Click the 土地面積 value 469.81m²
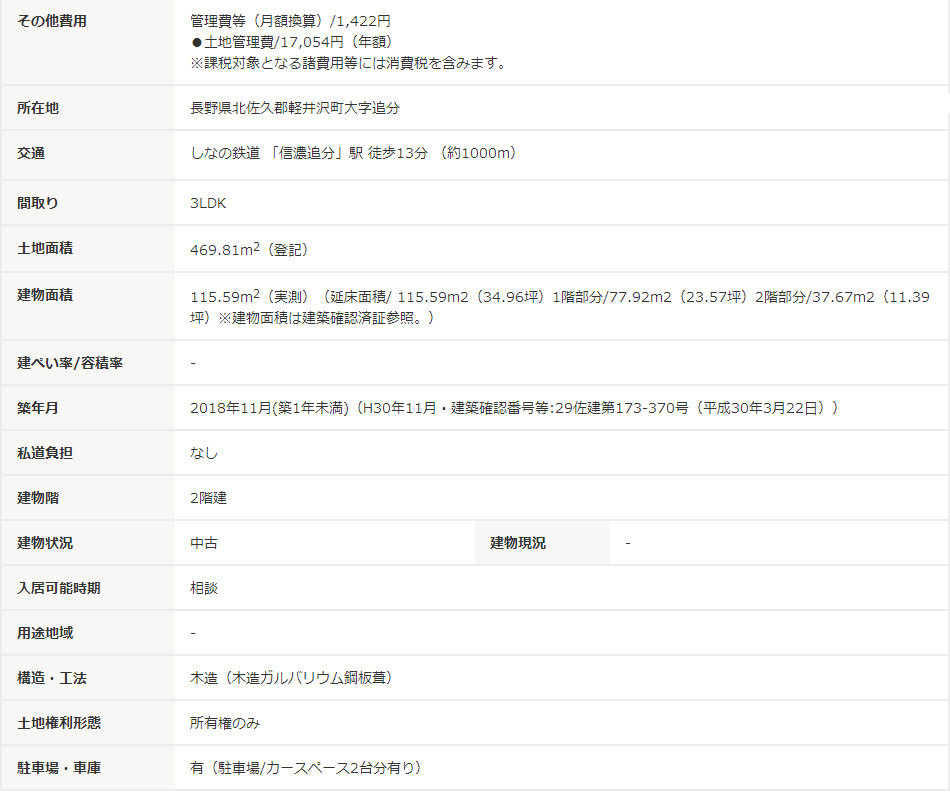Viewport: 950px width, 799px height. pyautogui.click(x=242, y=249)
